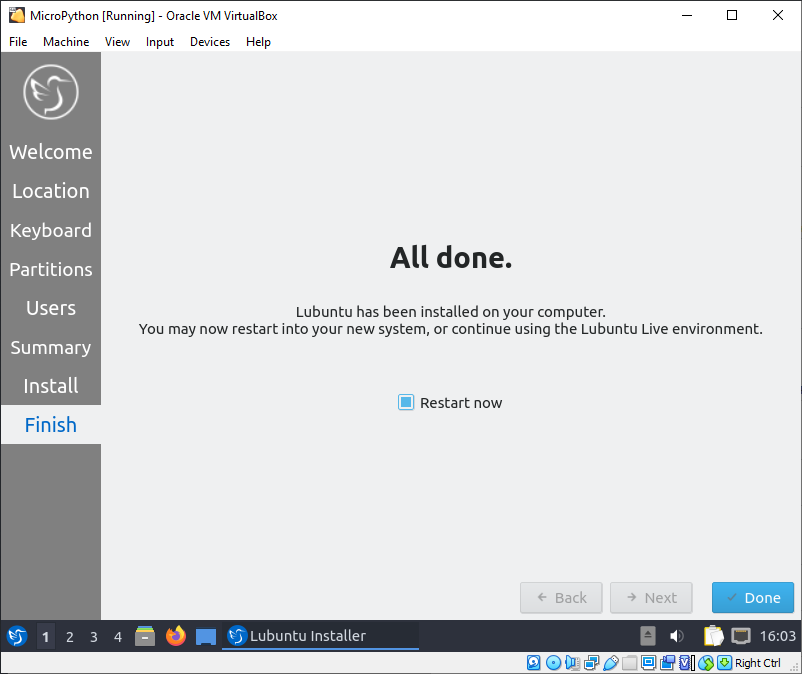Screen dimensions: 802x674
Task: Click the All done. heading
Action: (451, 257)
